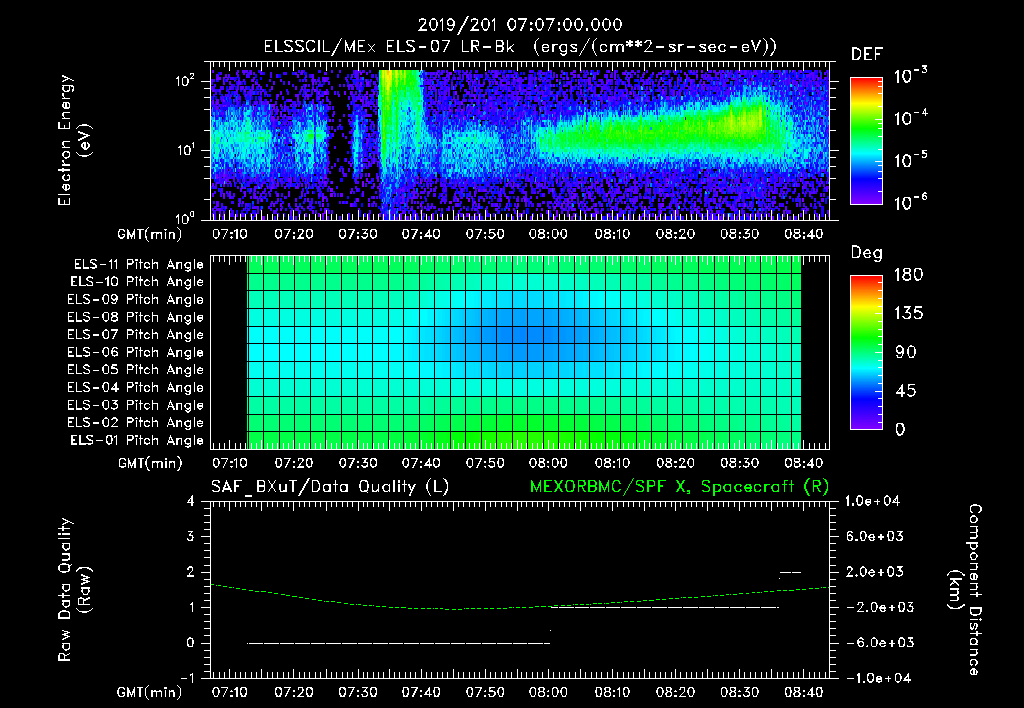Click the 135 tick on Deg colorbar
The width and height of the screenshot is (1024, 708).
click(908, 314)
